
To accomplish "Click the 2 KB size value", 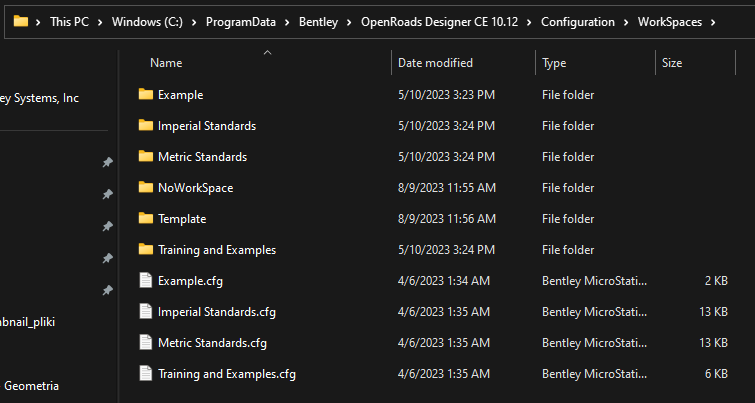I will pos(716,281).
